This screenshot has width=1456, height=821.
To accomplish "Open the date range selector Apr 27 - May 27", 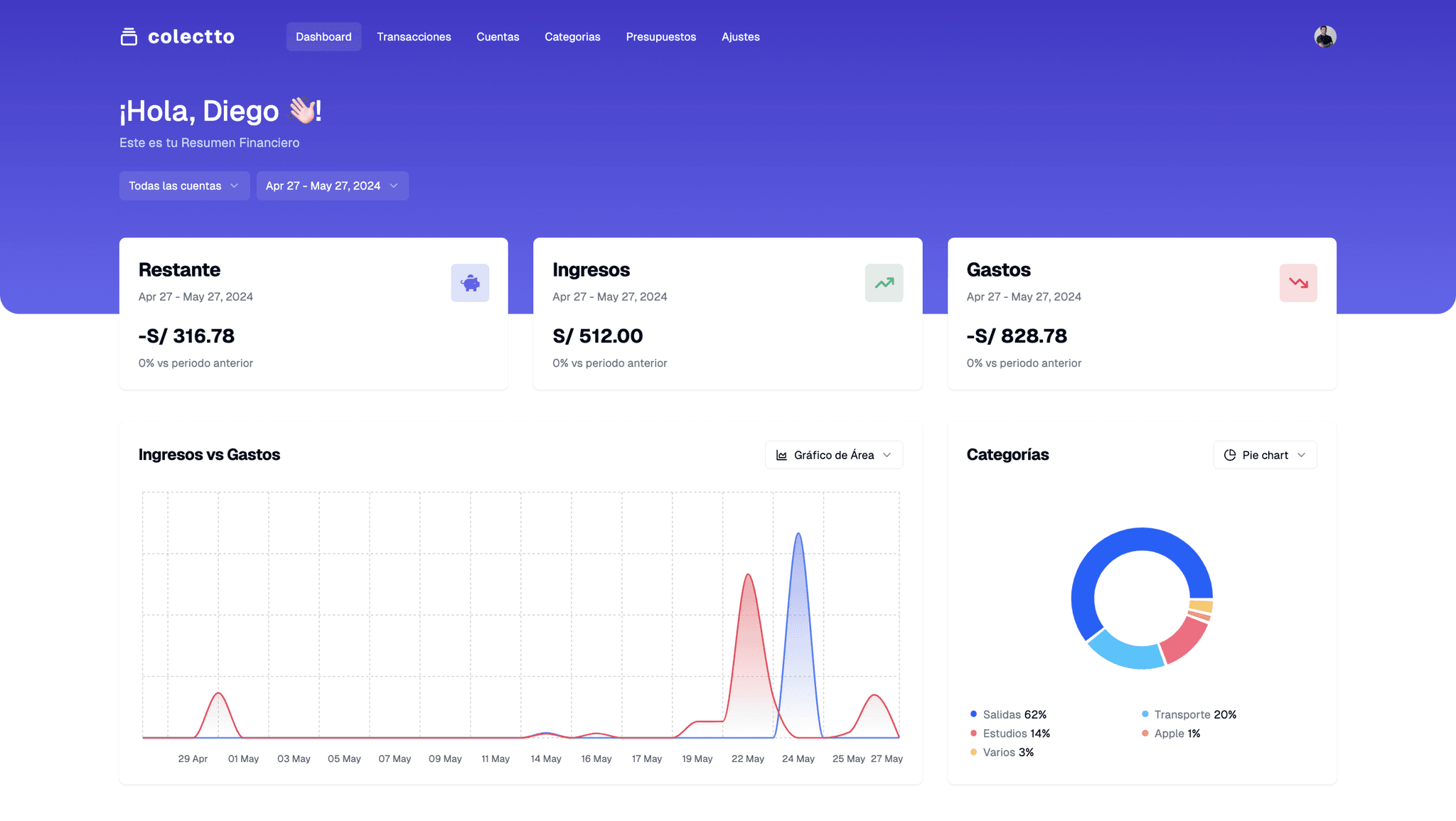I will 332,186.
